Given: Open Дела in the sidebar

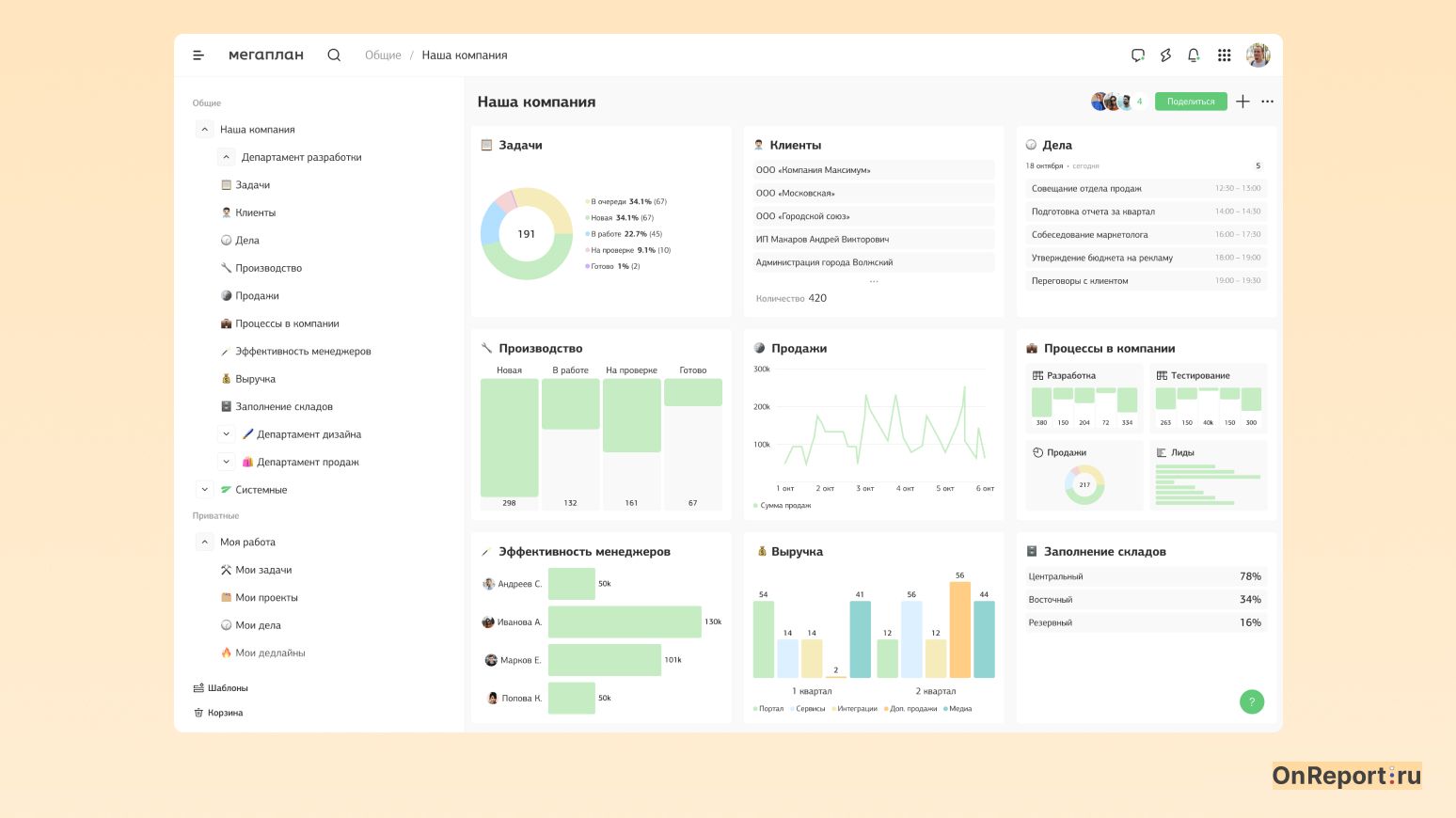Looking at the screenshot, I should click(x=240, y=241).
